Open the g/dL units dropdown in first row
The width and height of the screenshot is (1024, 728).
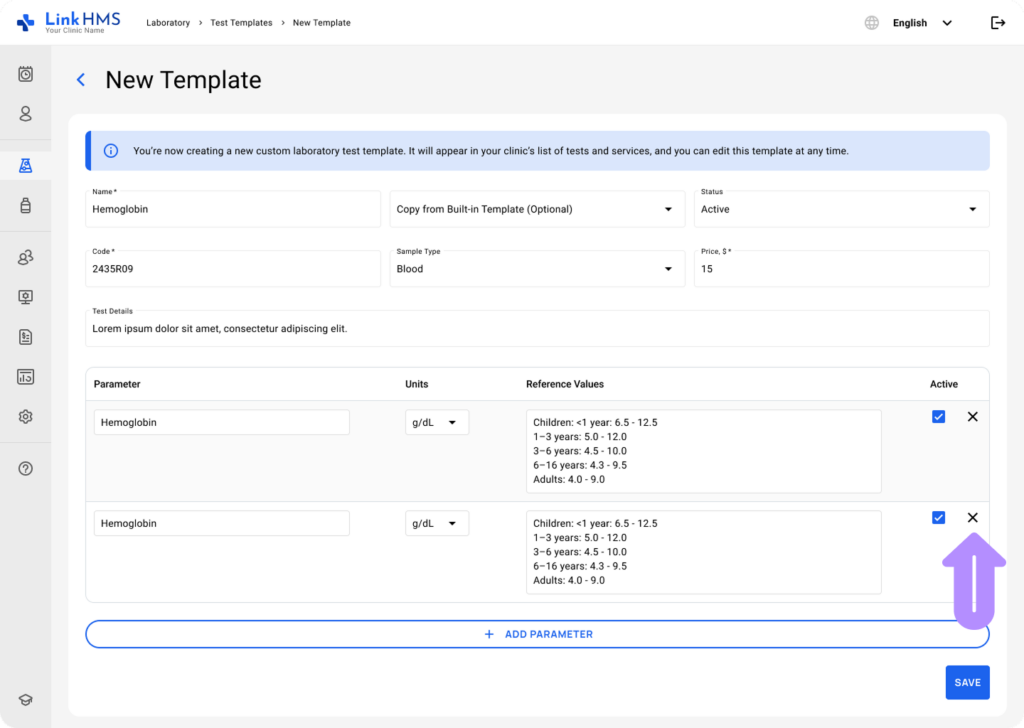pos(437,422)
